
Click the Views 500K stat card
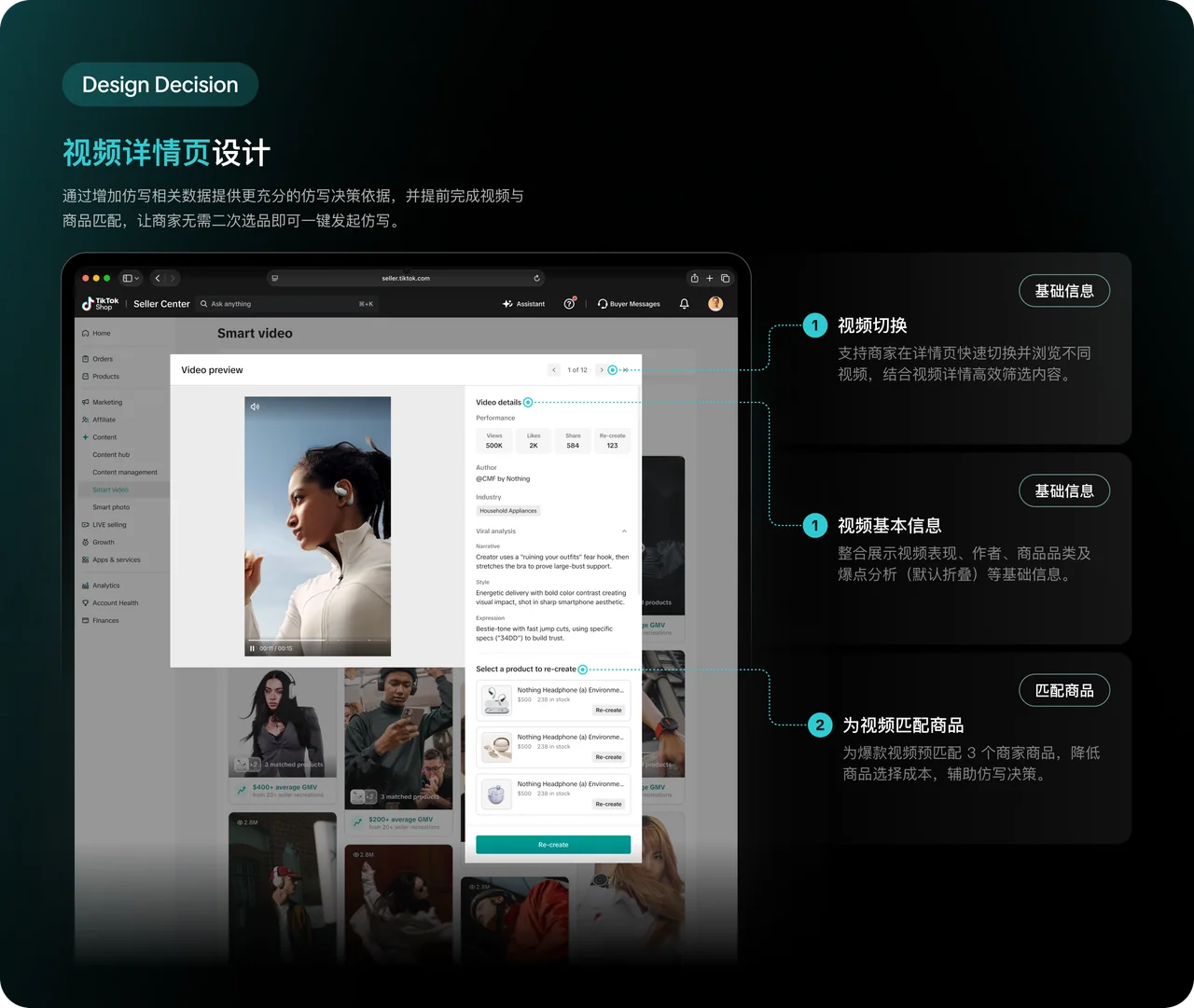494,441
